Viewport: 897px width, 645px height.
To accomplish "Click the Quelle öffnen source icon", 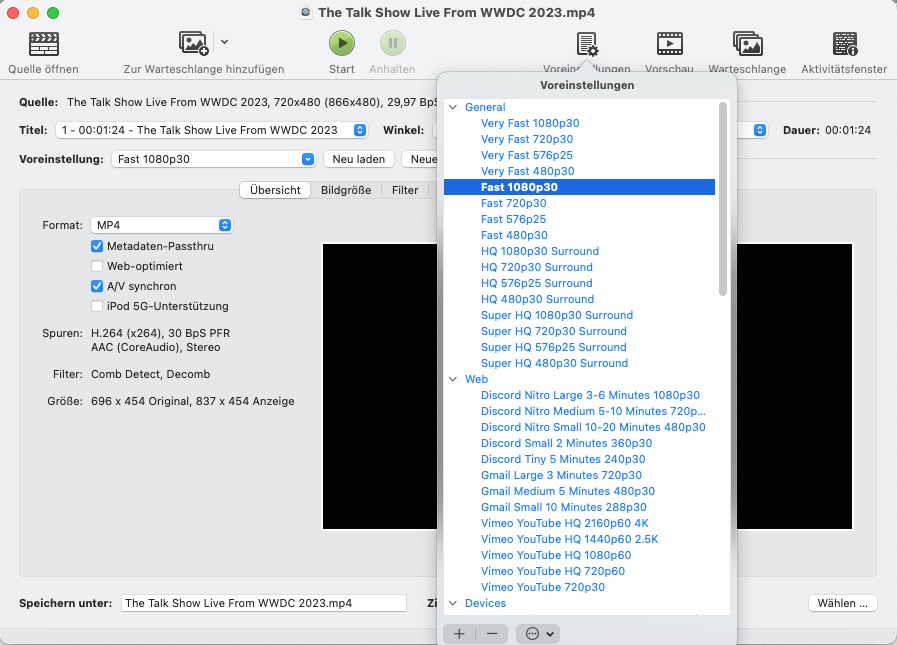I will point(44,44).
